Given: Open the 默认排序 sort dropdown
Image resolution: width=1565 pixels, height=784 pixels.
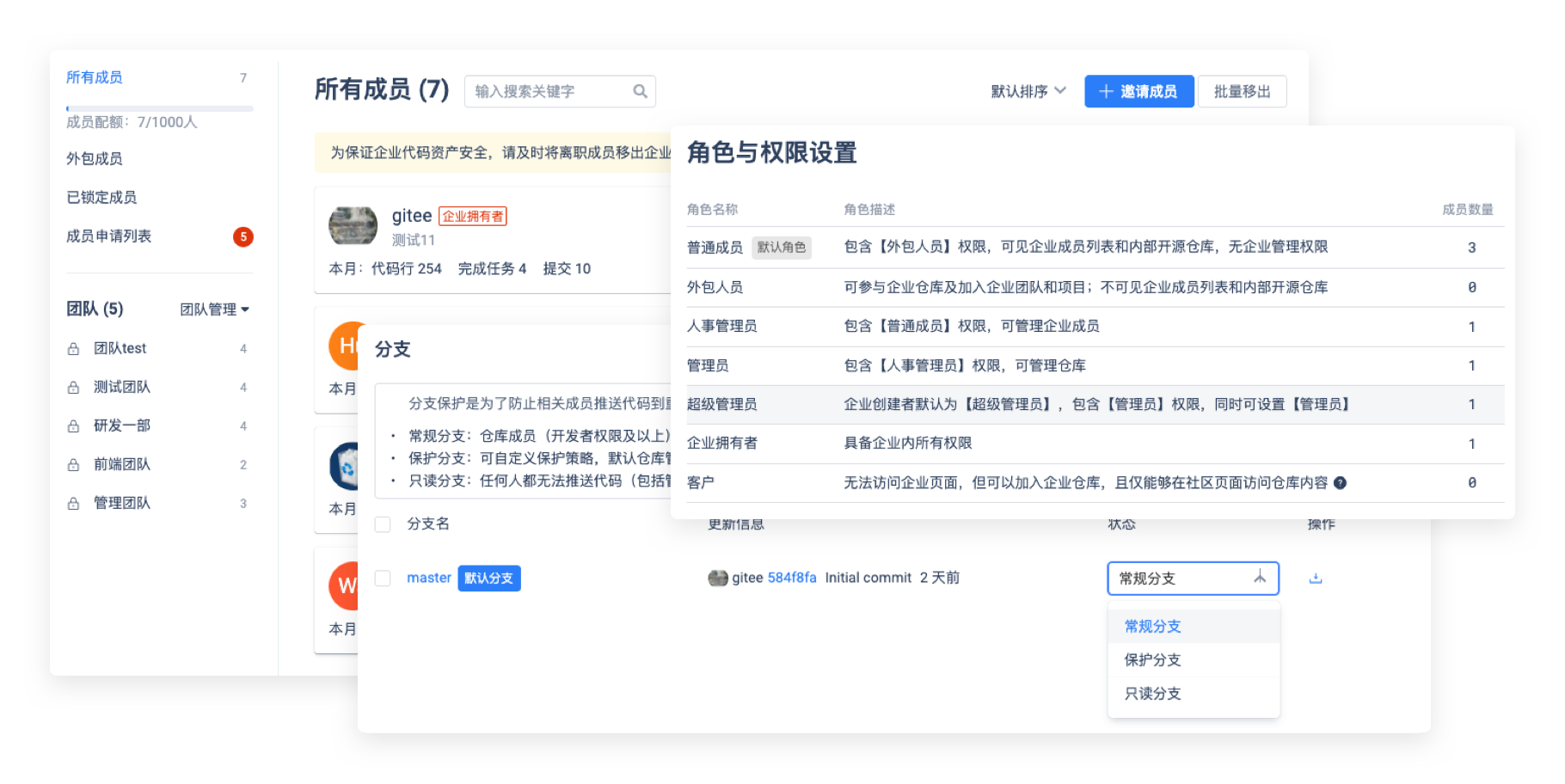Looking at the screenshot, I should 1028,91.
